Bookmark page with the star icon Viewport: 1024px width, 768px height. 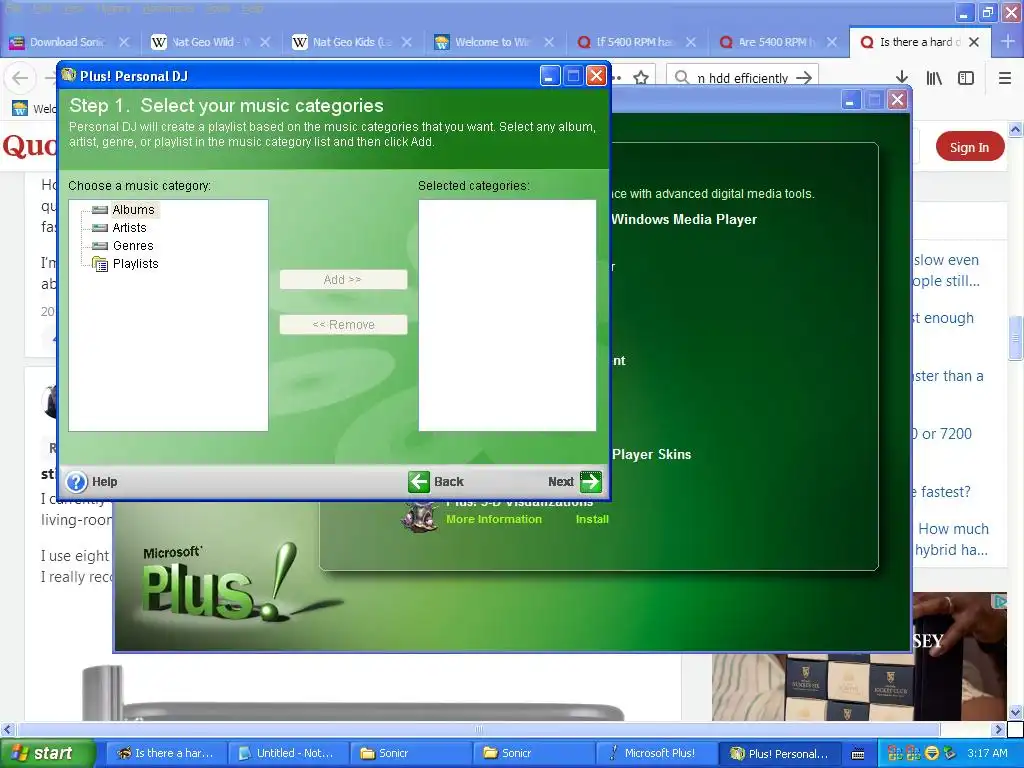click(641, 78)
